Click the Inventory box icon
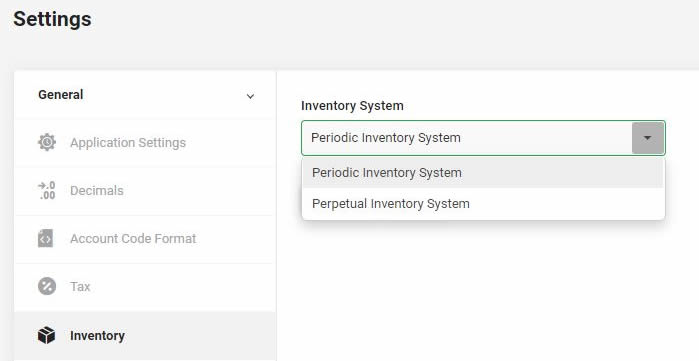This screenshot has height=361, width=699. (46, 336)
